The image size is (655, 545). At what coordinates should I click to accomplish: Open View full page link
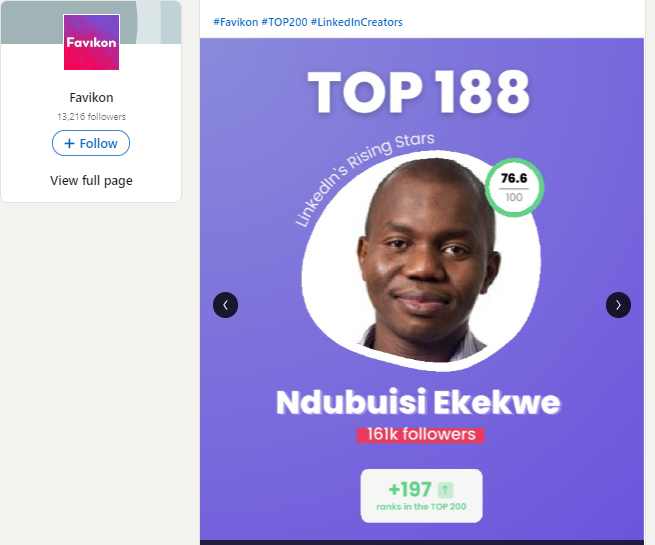pyautogui.click(x=91, y=180)
